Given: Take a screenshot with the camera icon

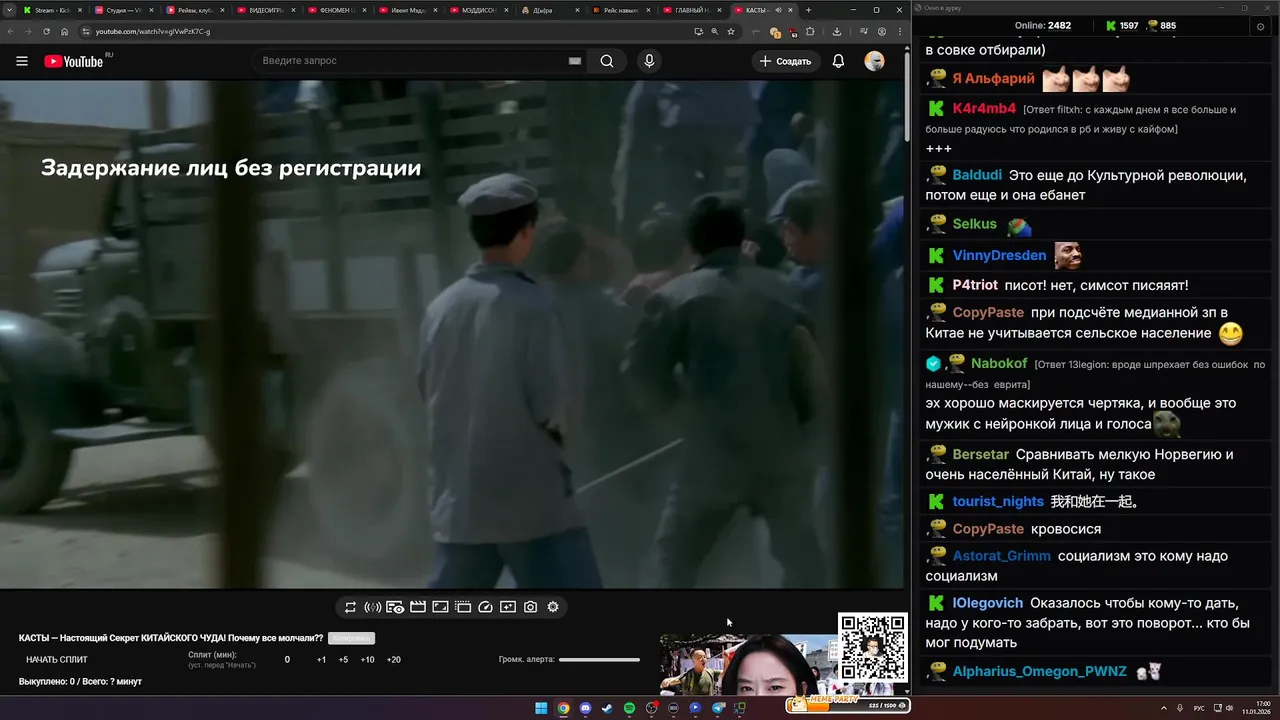Looking at the screenshot, I should tap(530, 607).
